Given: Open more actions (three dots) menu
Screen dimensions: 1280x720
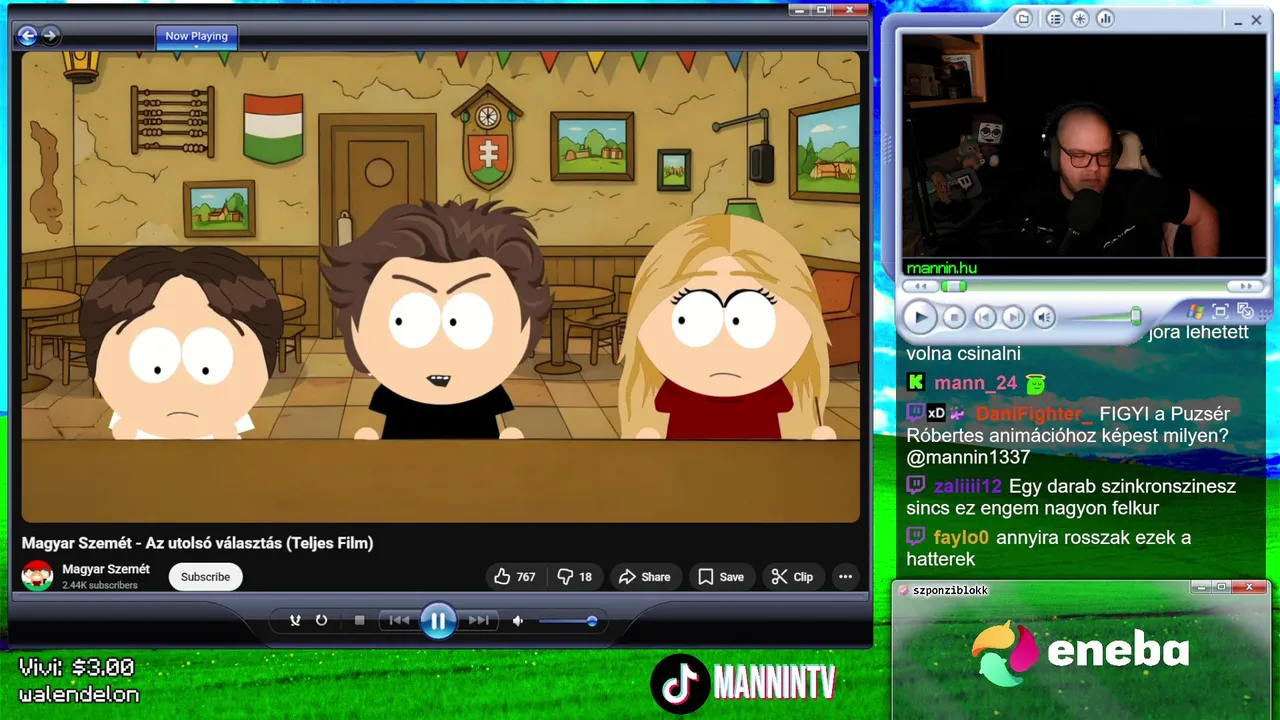Looking at the screenshot, I should coord(845,577).
